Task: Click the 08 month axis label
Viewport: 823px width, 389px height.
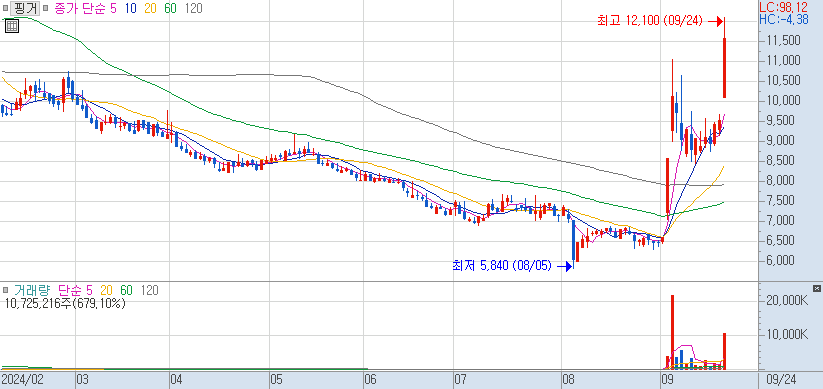Action: (568, 380)
